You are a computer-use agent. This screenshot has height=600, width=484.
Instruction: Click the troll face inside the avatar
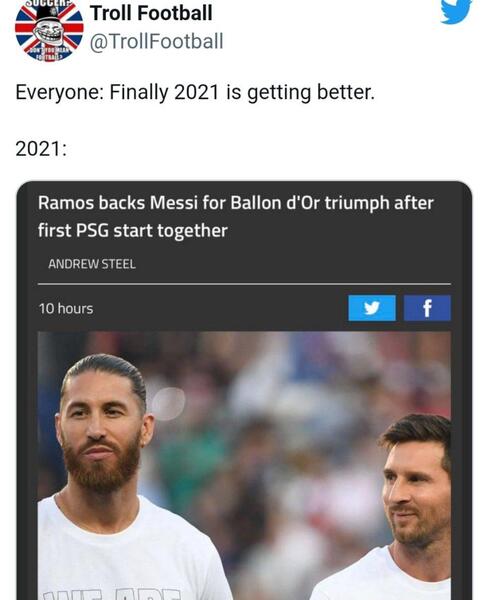click(48, 31)
